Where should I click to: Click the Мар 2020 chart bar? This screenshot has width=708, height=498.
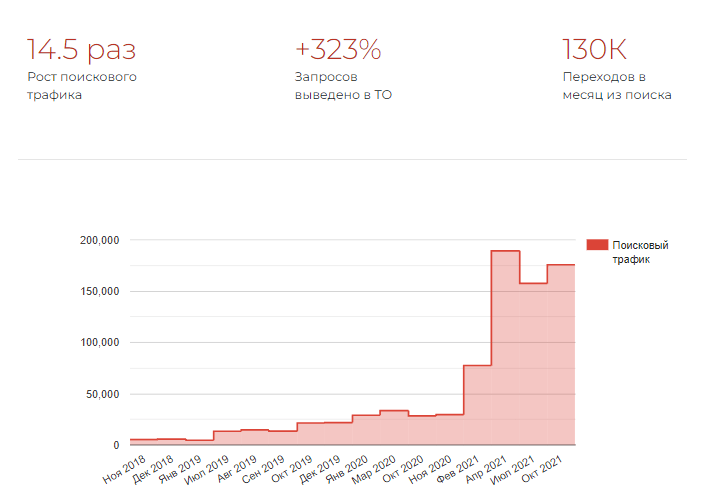[x=394, y=428]
